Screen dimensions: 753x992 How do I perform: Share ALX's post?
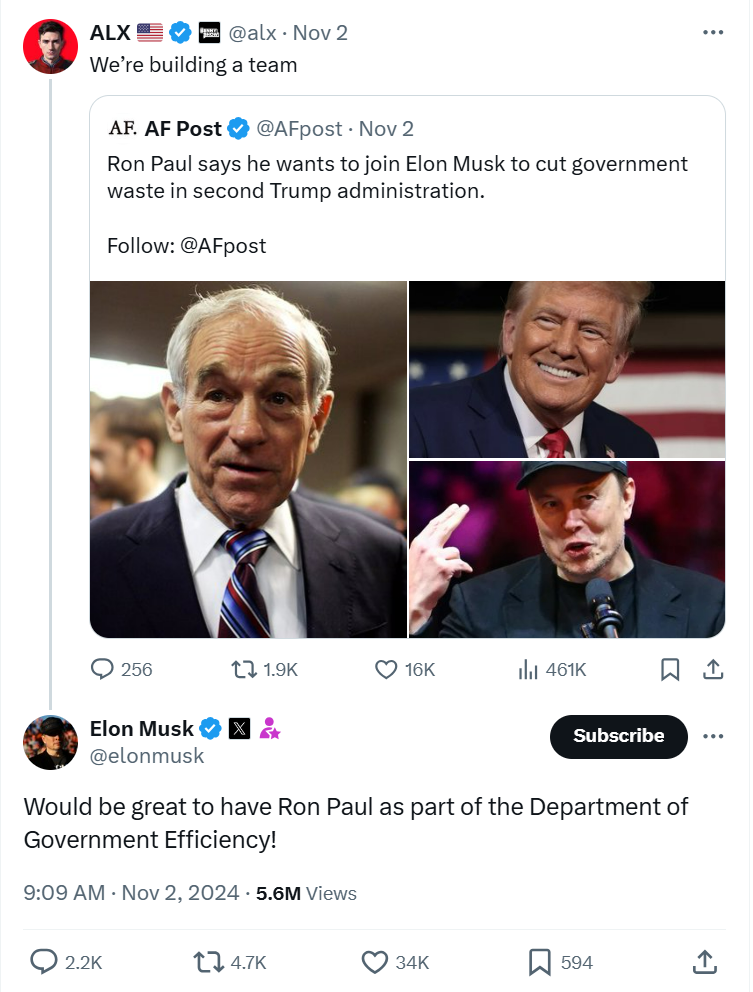click(713, 669)
